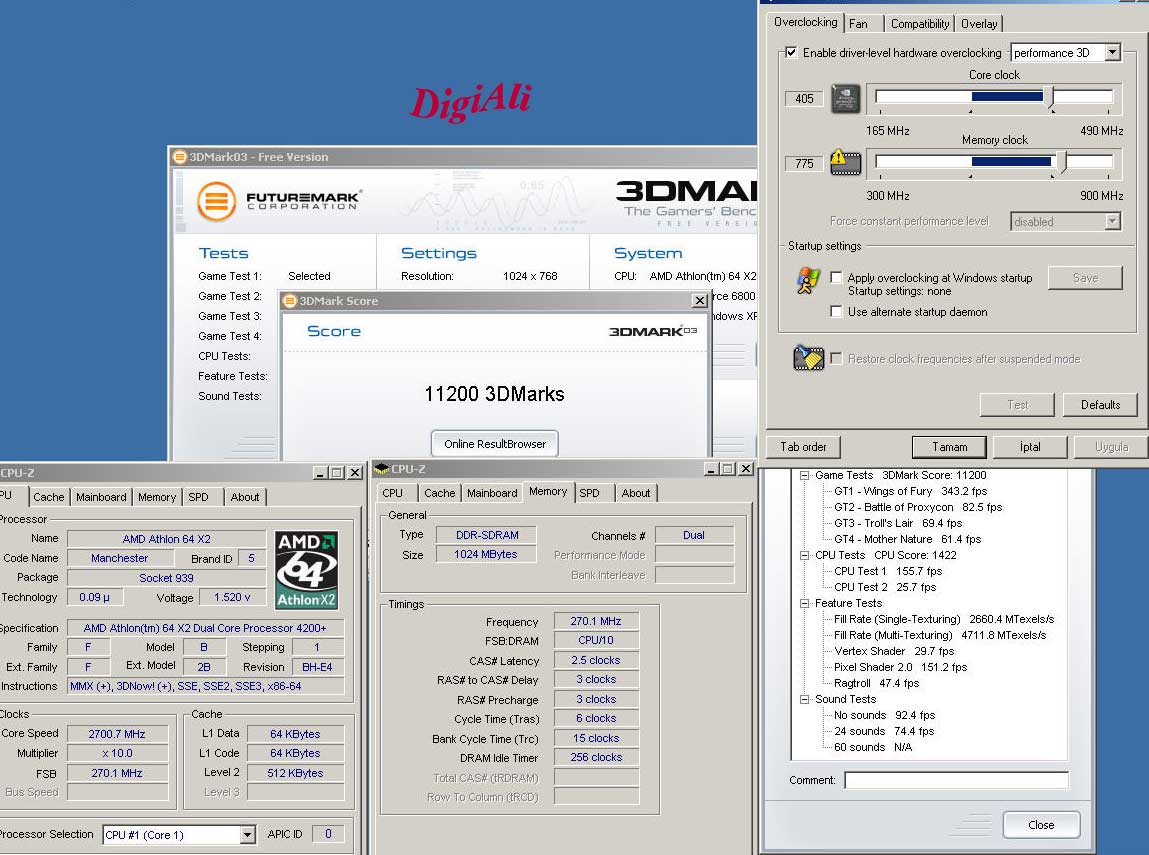Image resolution: width=1149 pixels, height=855 pixels.
Task: Minimize the CPU-Z Memory window
Action: [x=711, y=468]
